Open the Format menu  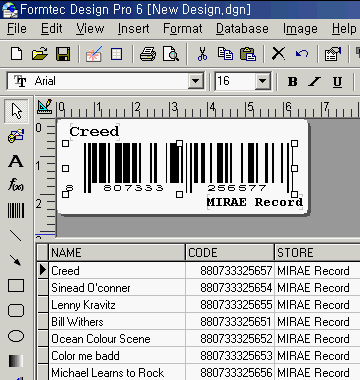point(183,29)
